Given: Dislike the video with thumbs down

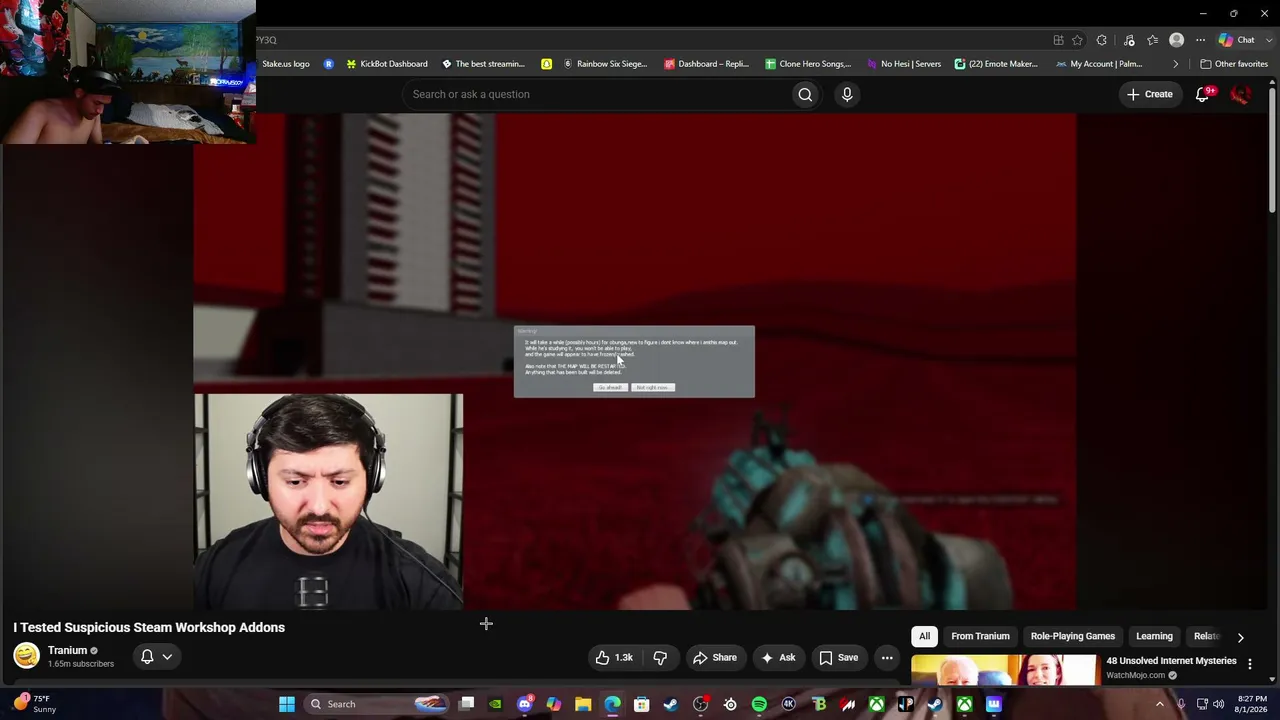Looking at the screenshot, I should pyautogui.click(x=660, y=657).
